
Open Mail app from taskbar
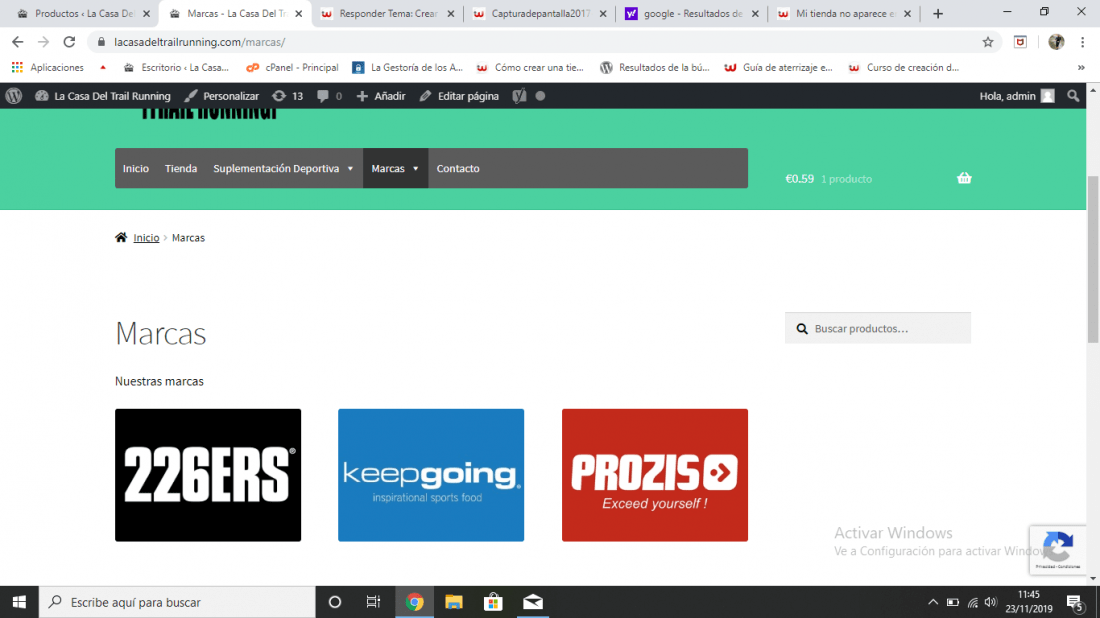click(532, 602)
